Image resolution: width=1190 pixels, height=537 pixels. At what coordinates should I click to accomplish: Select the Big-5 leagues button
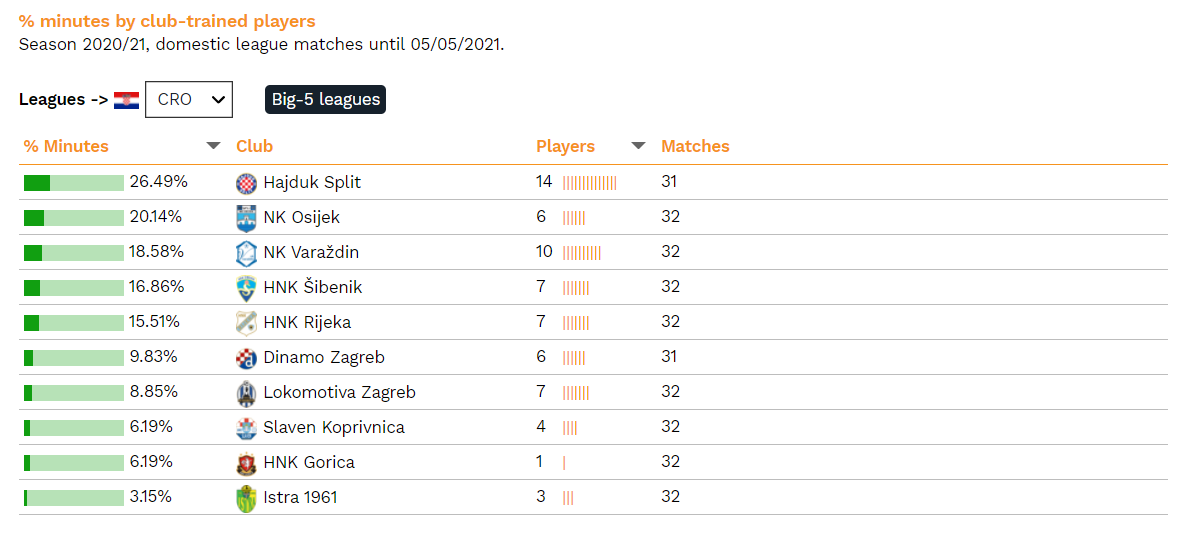(x=326, y=99)
